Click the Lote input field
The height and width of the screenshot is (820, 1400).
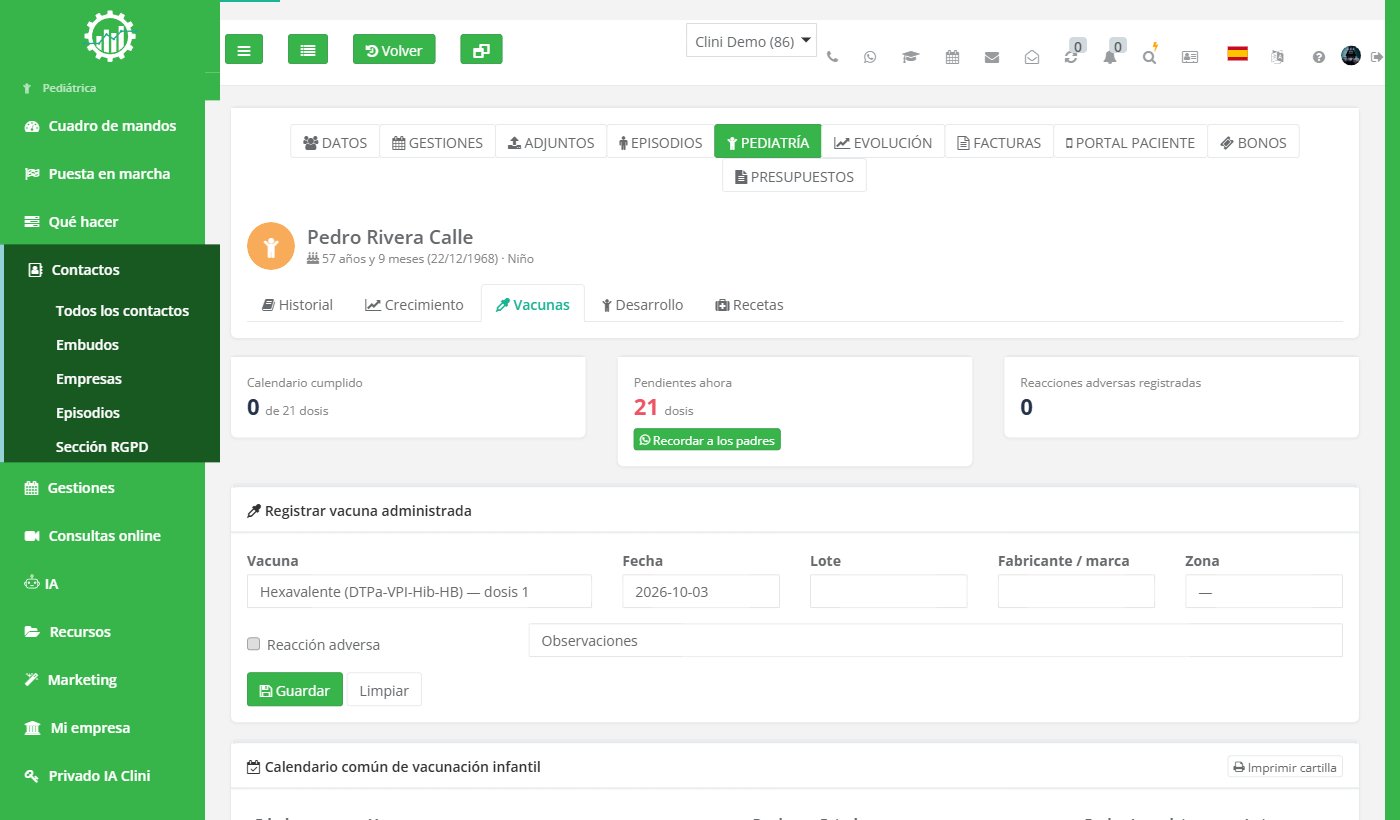[889, 591]
